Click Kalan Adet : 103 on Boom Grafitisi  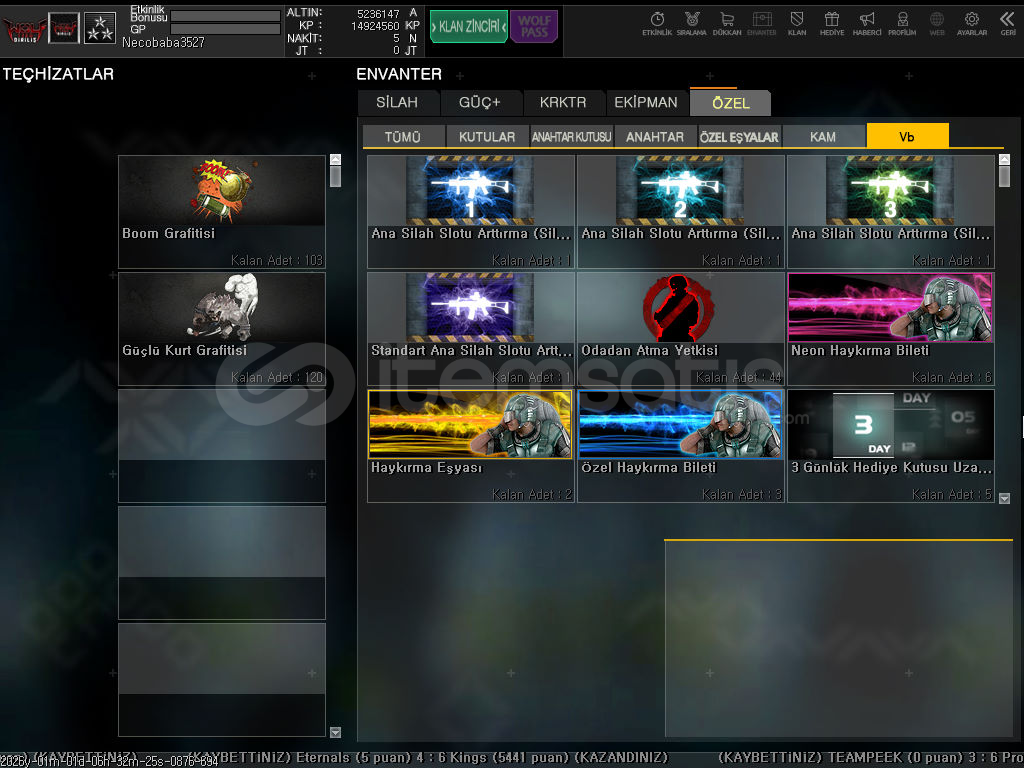[x=277, y=261]
